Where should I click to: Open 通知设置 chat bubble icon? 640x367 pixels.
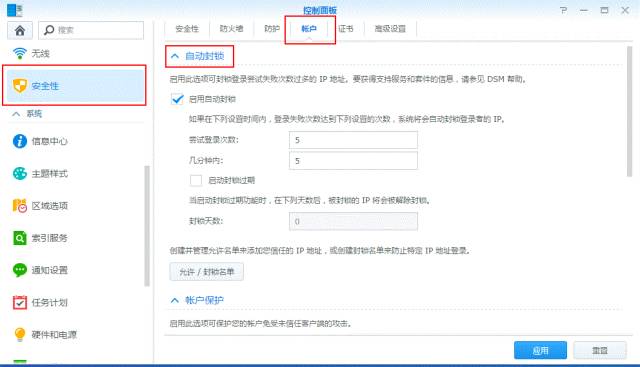[20, 270]
